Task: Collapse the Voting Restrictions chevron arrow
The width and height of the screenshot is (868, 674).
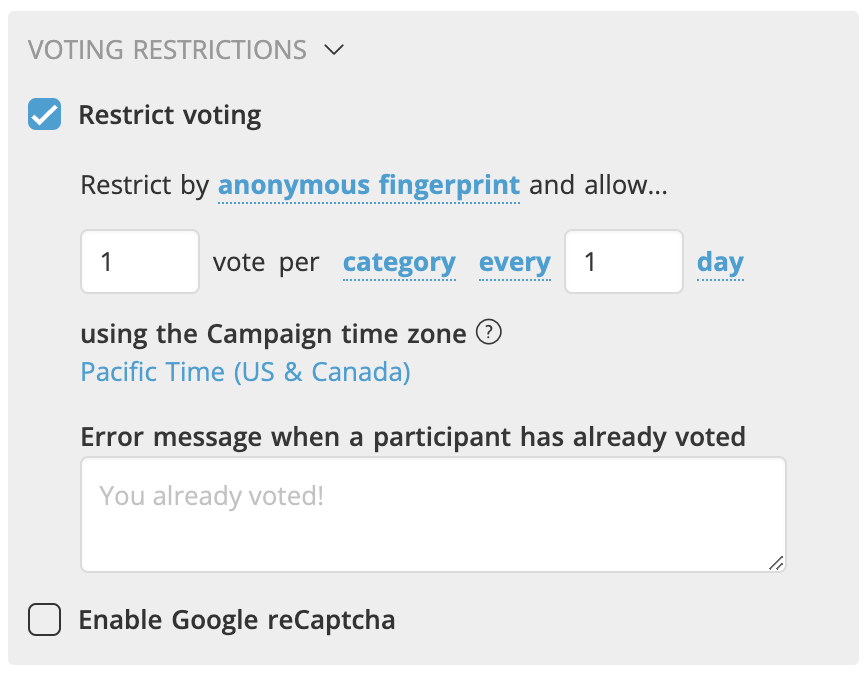Action: (334, 49)
